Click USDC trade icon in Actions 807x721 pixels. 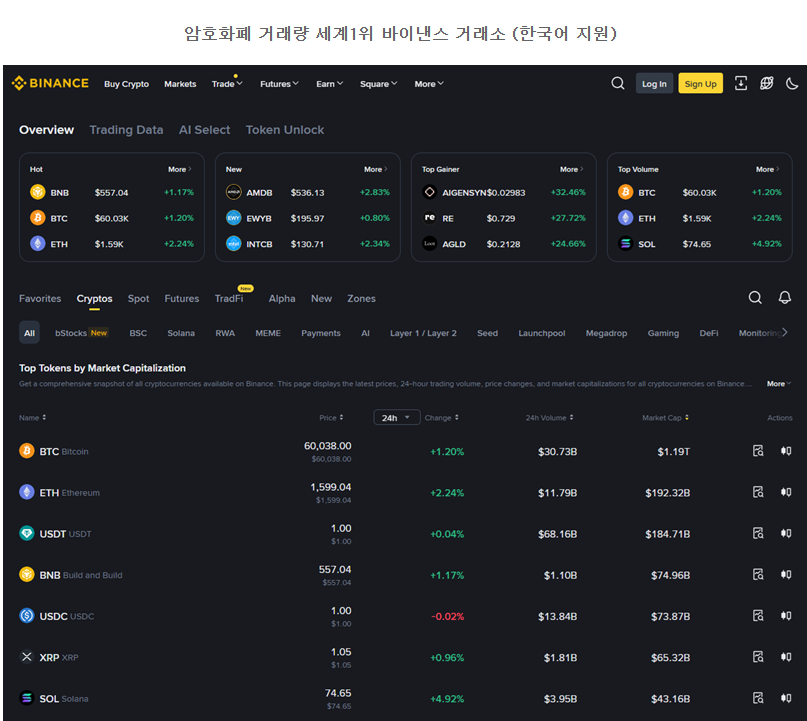786,616
